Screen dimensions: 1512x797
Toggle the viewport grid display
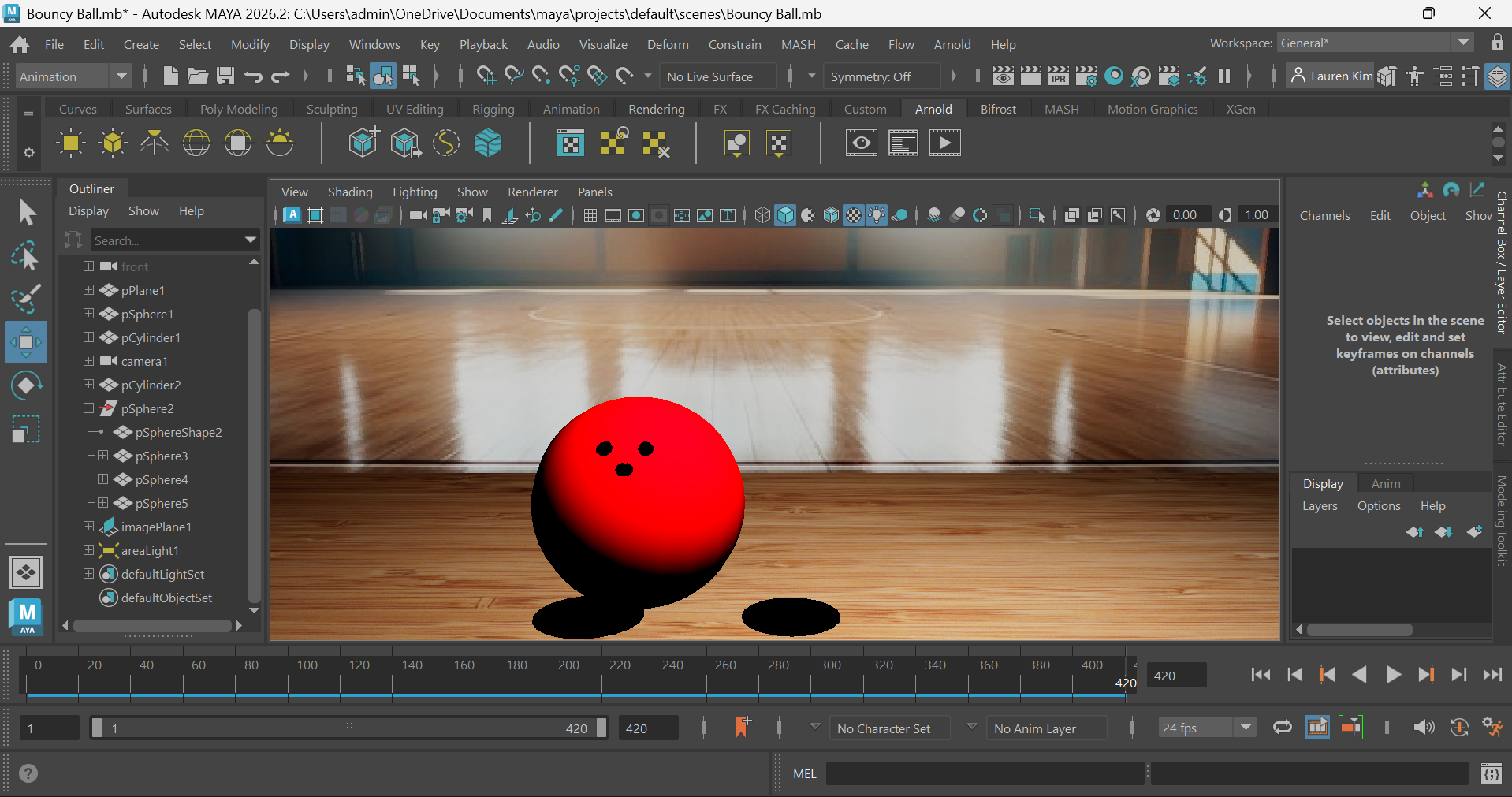(590, 215)
